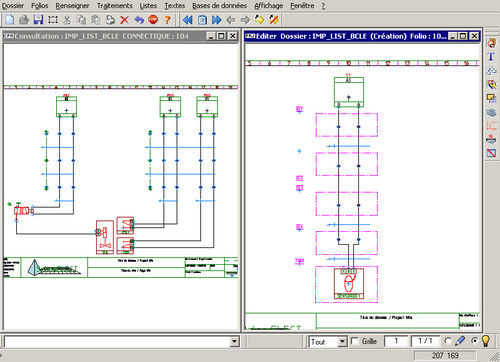Open the Bases de données menu
The height and width of the screenshot is (362, 500).
tap(219, 6)
